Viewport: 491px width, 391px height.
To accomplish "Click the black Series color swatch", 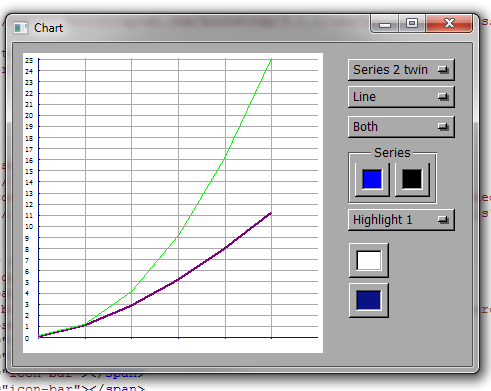I will coord(412,179).
